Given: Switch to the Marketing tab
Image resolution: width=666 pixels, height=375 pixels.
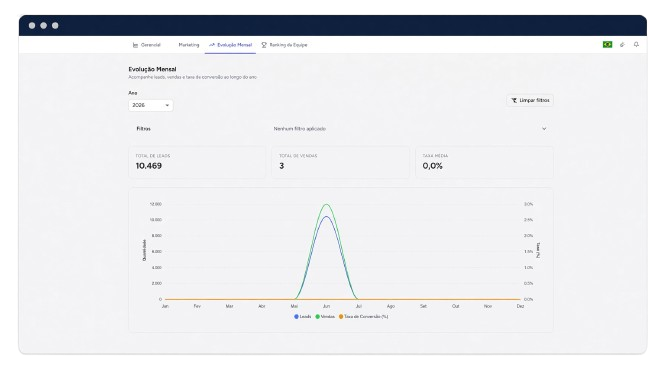Looking at the screenshot, I should tap(189, 45).
